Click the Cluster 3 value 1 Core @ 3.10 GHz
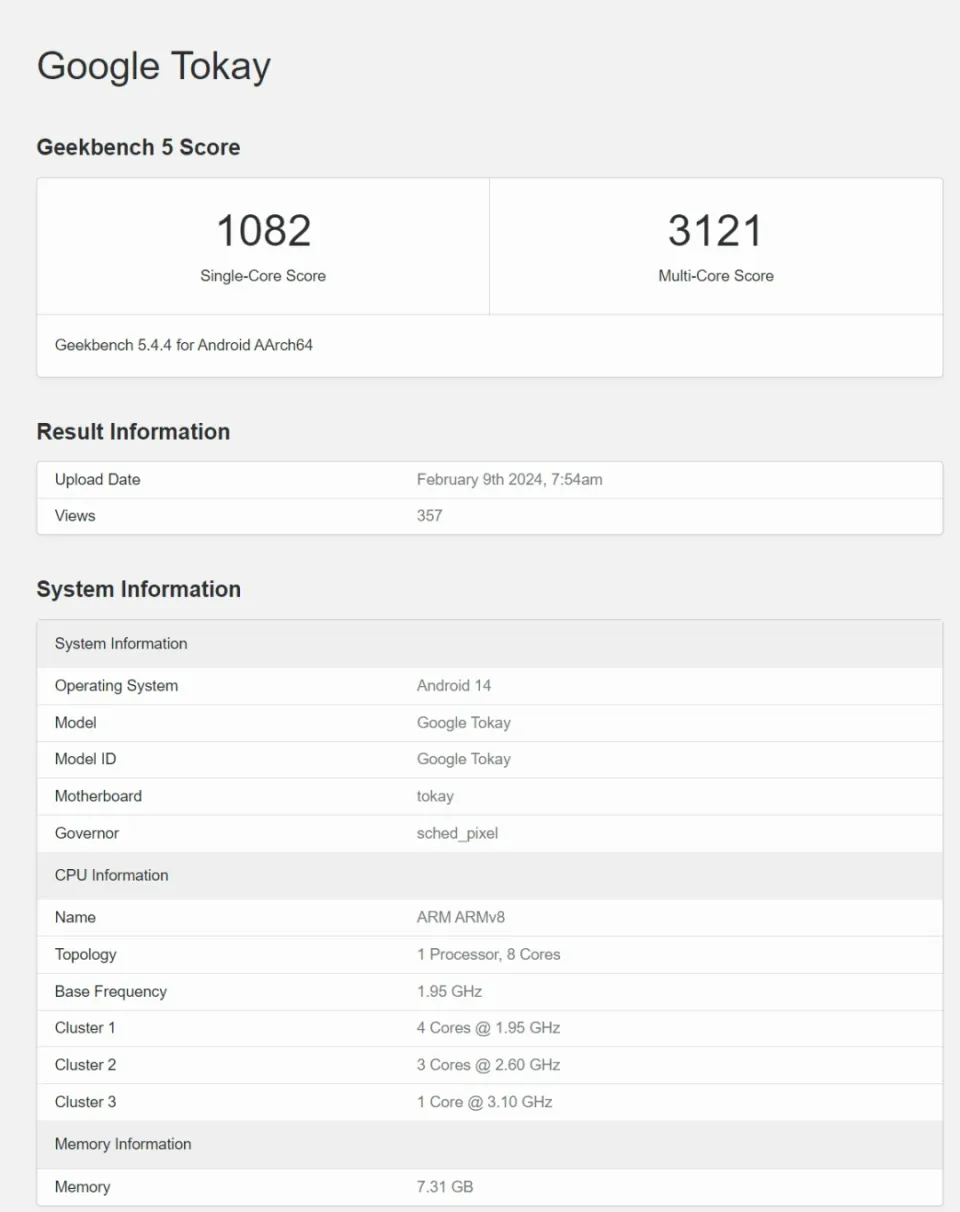This screenshot has width=960, height=1212. click(x=484, y=1102)
